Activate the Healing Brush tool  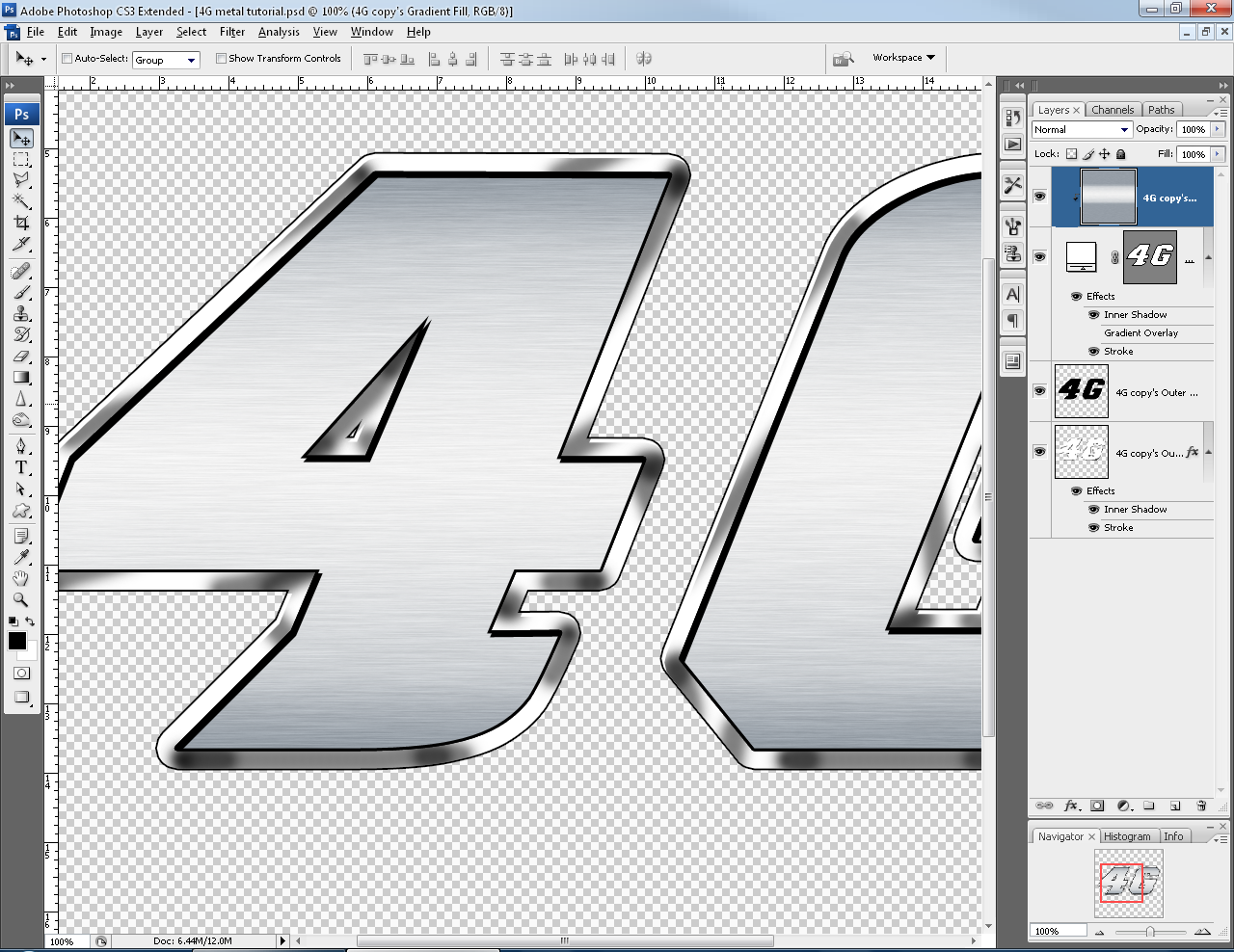[x=21, y=272]
